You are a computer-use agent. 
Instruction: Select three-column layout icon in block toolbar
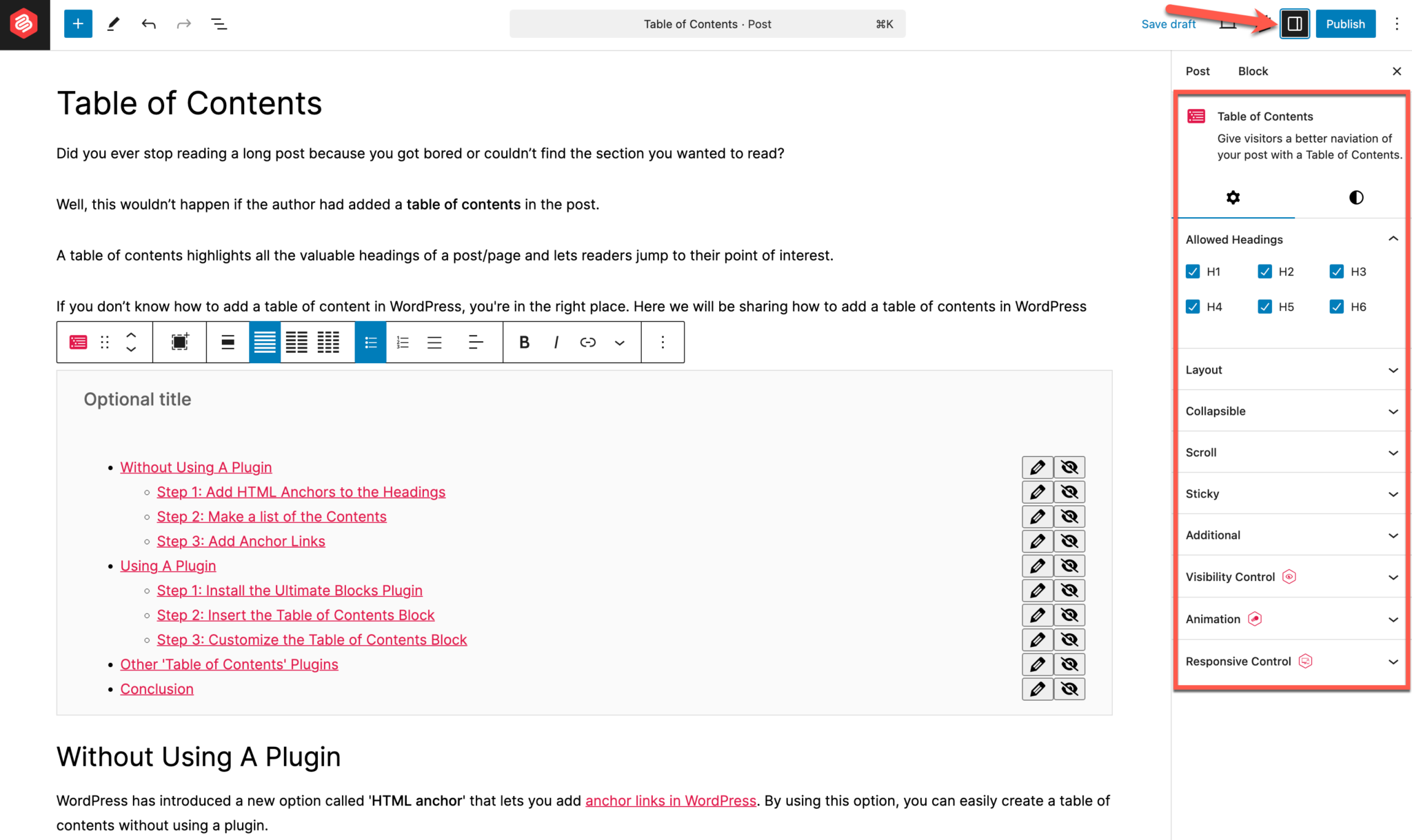coord(328,342)
